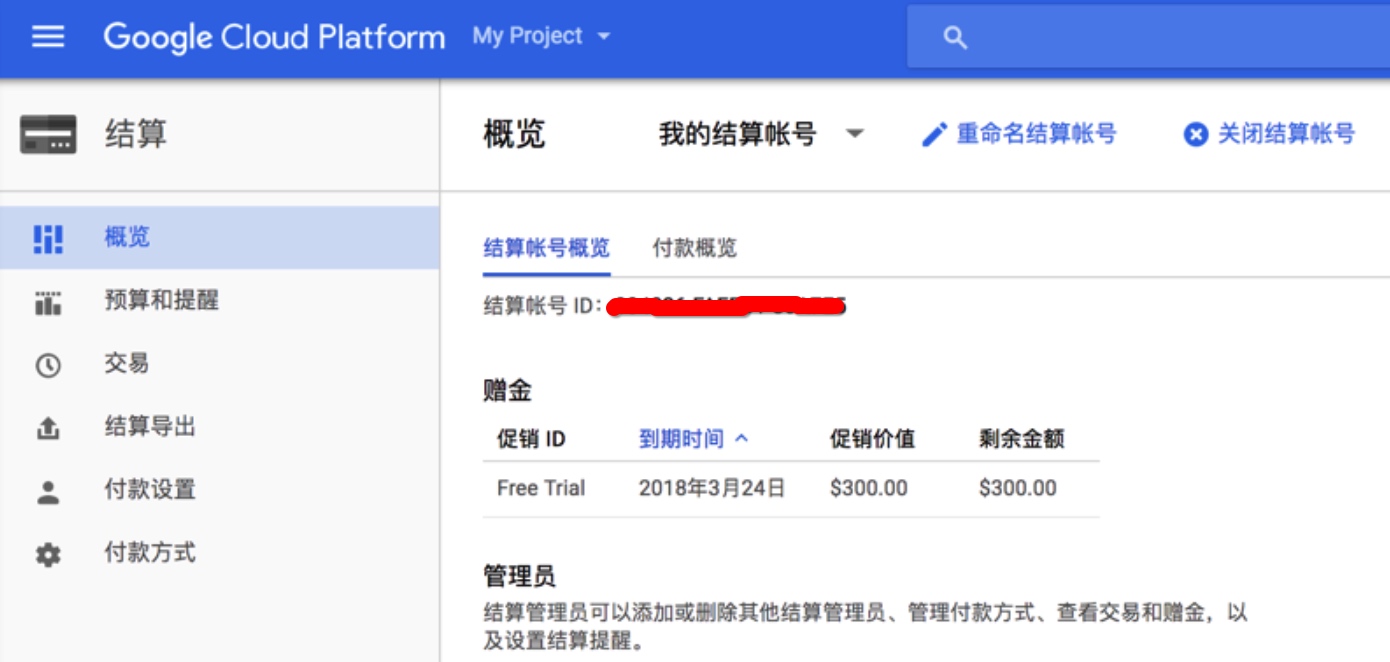The image size is (1390, 662).
Task: Go to 交易 in the sidebar
Action: 220,364
